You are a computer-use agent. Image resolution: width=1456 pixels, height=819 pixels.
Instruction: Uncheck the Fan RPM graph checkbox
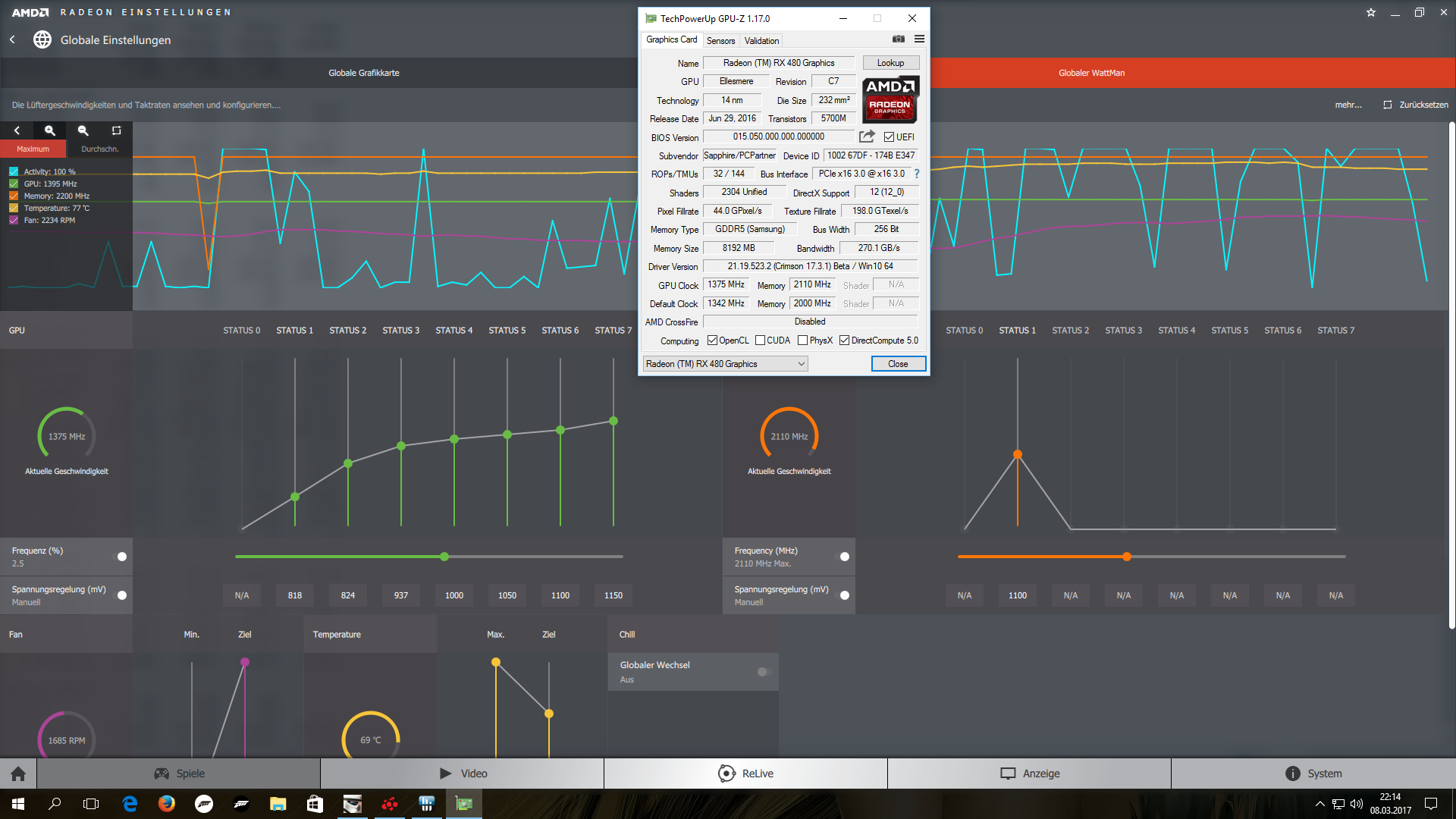point(14,220)
